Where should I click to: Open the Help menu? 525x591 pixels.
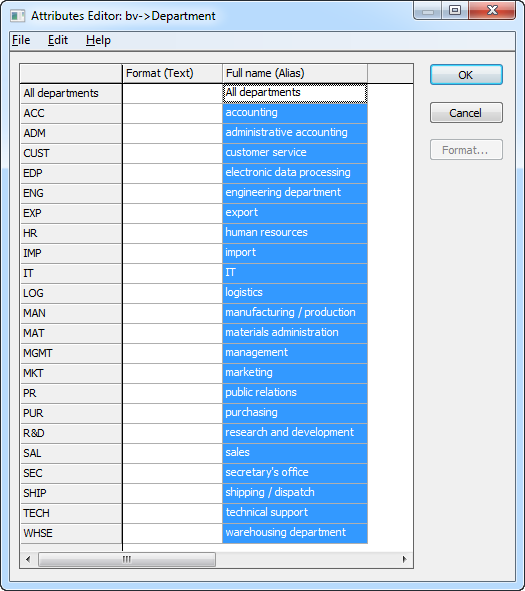click(x=98, y=40)
